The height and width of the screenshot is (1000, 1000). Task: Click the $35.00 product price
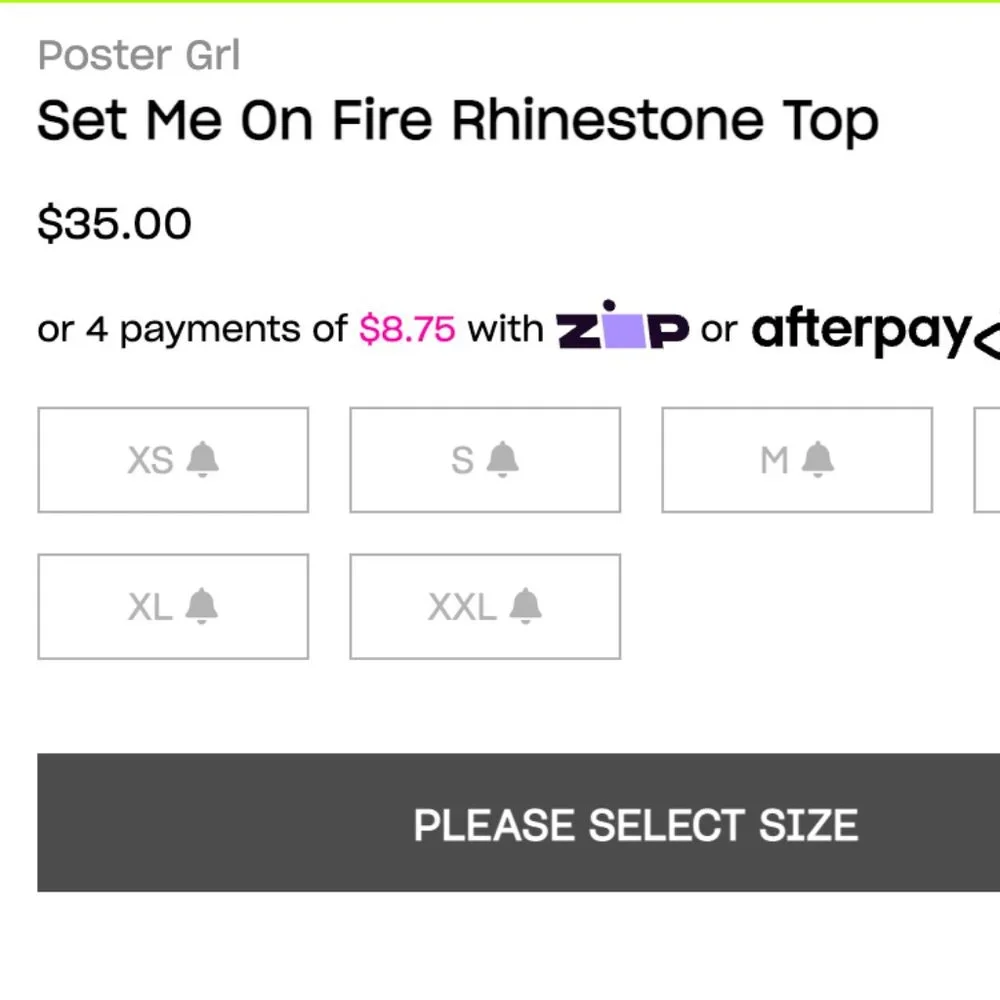[x=114, y=223]
